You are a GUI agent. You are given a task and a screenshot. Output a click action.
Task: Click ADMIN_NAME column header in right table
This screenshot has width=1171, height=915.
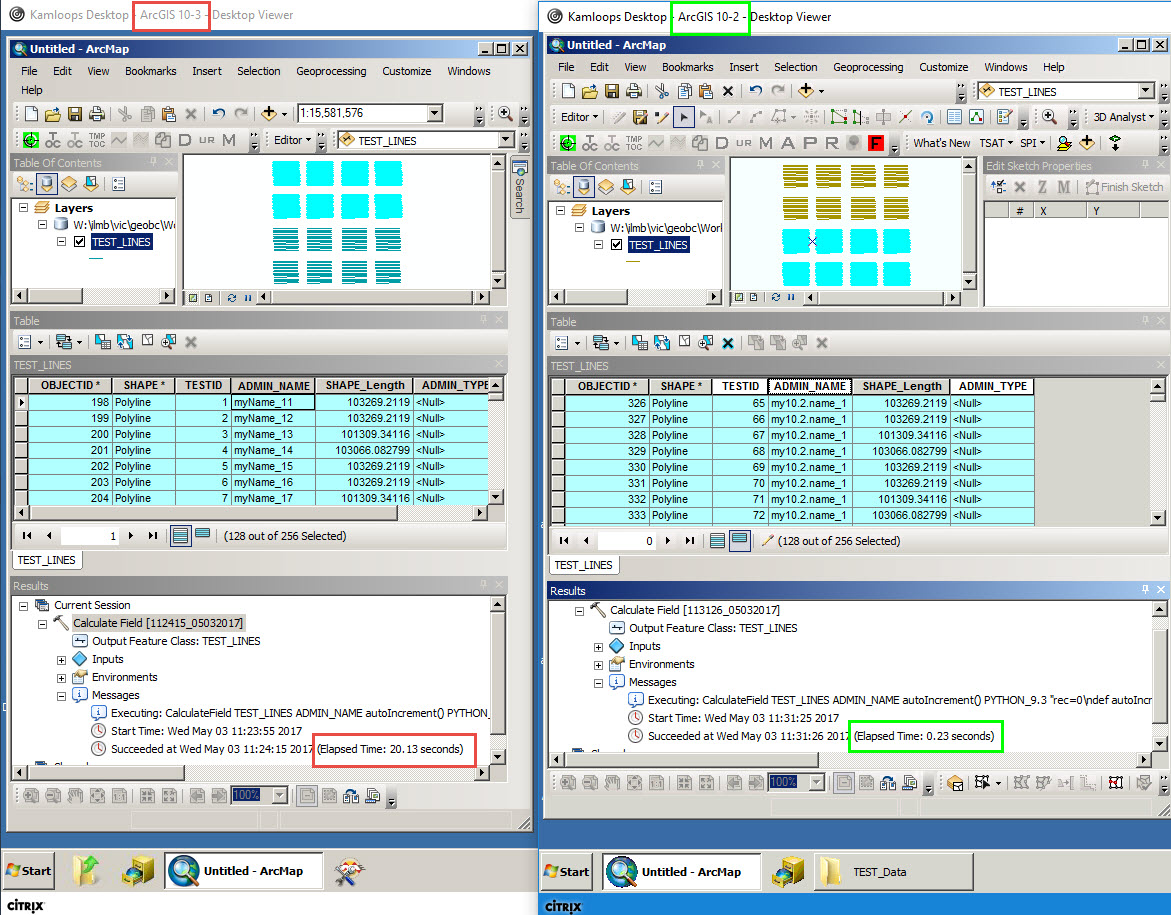point(810,386)
